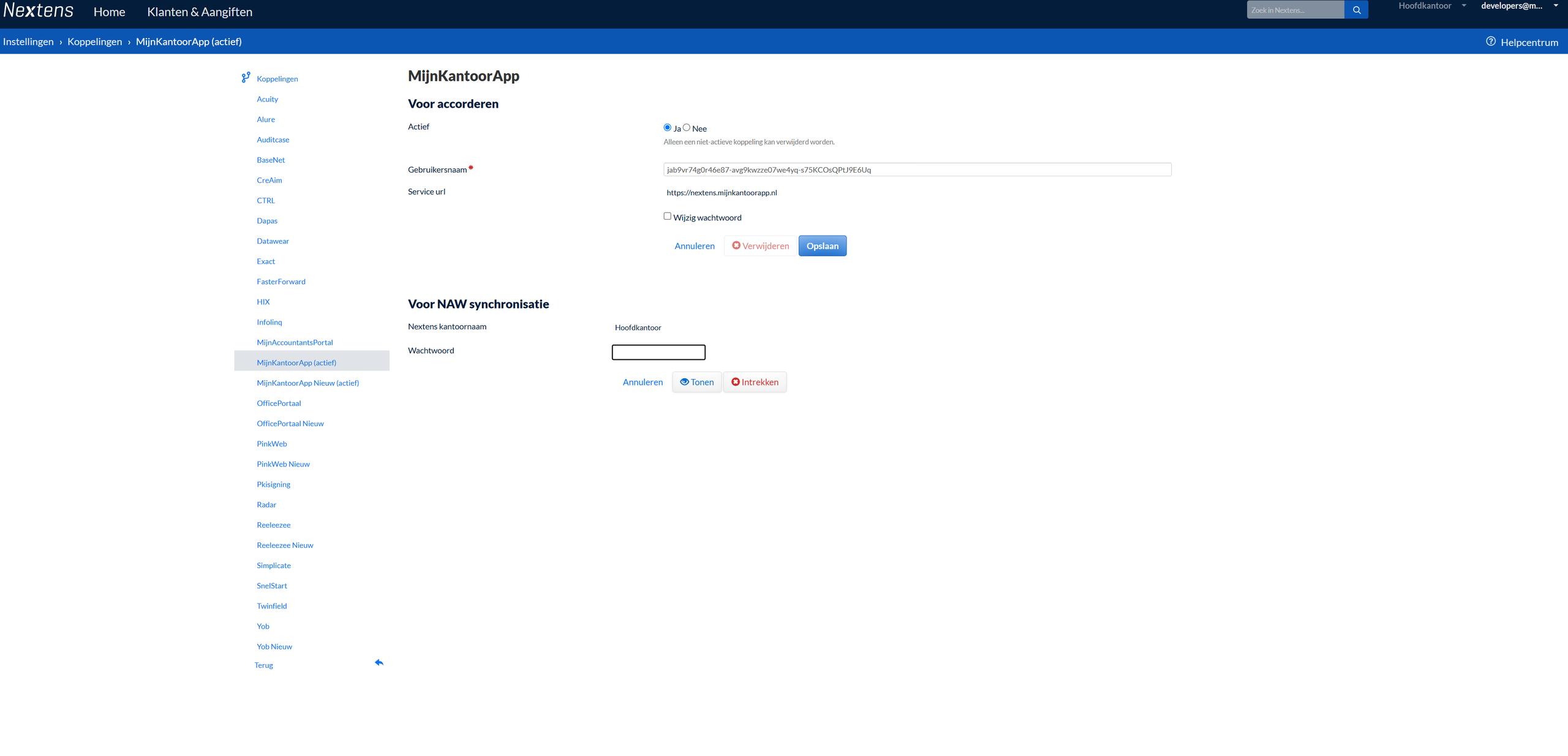Click the search magnifier icon button

(x=1356, y=10)
